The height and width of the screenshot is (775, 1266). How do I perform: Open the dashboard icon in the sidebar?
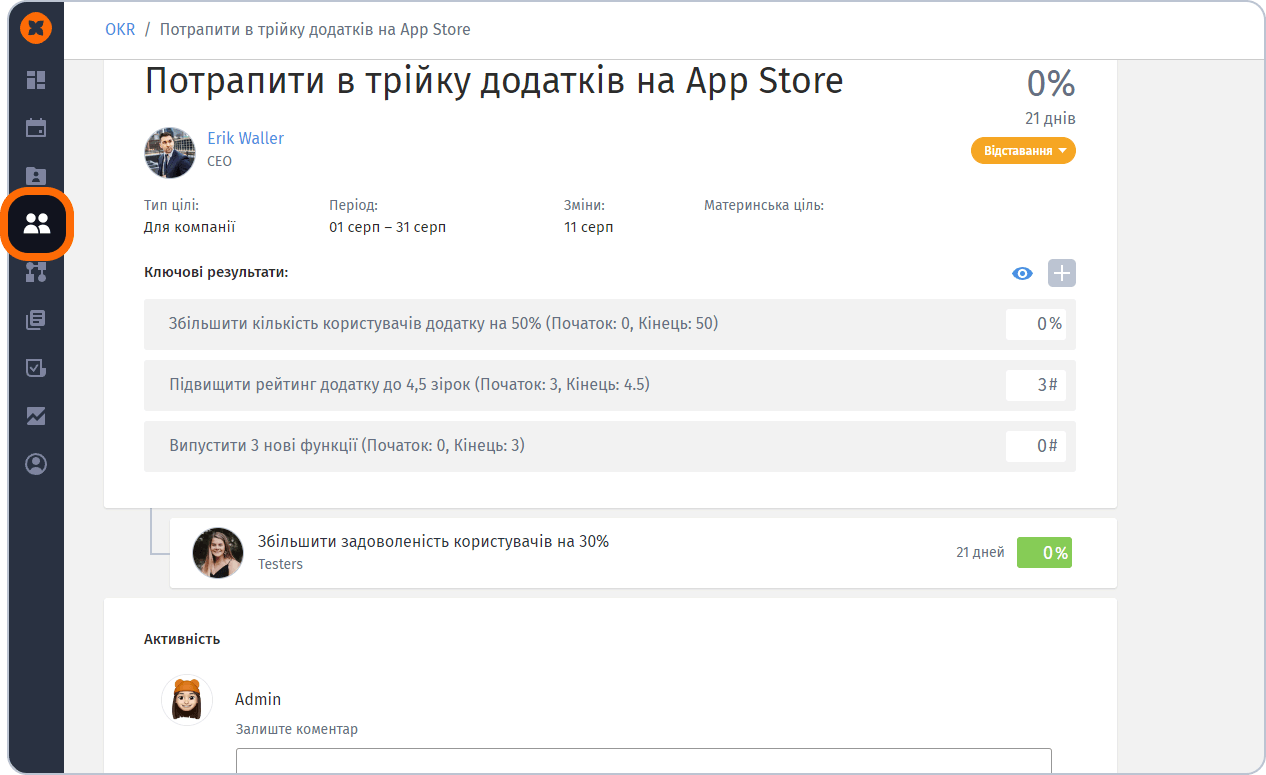[x=36, y=80]
